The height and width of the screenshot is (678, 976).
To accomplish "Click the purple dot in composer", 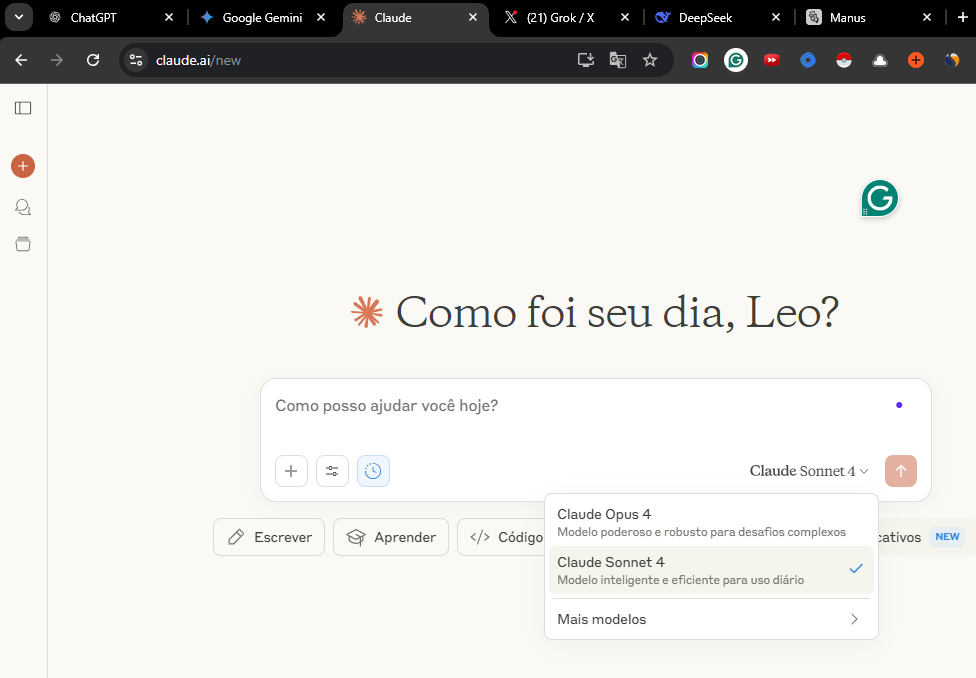I will pos(899,405).
